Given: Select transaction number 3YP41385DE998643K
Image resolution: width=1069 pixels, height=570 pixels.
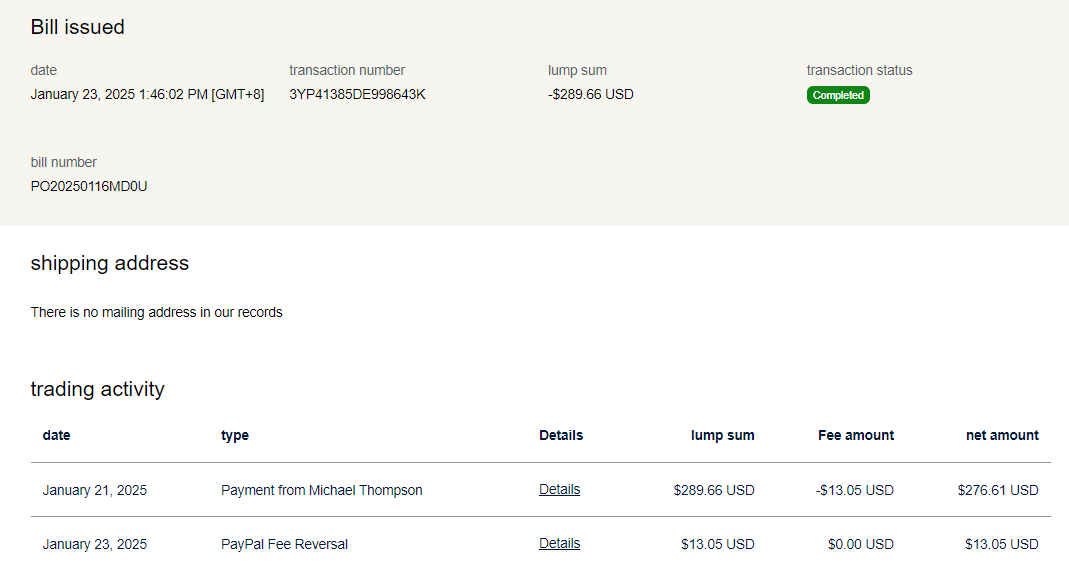Looking at the screenshot, I should [x=357, y=95].
